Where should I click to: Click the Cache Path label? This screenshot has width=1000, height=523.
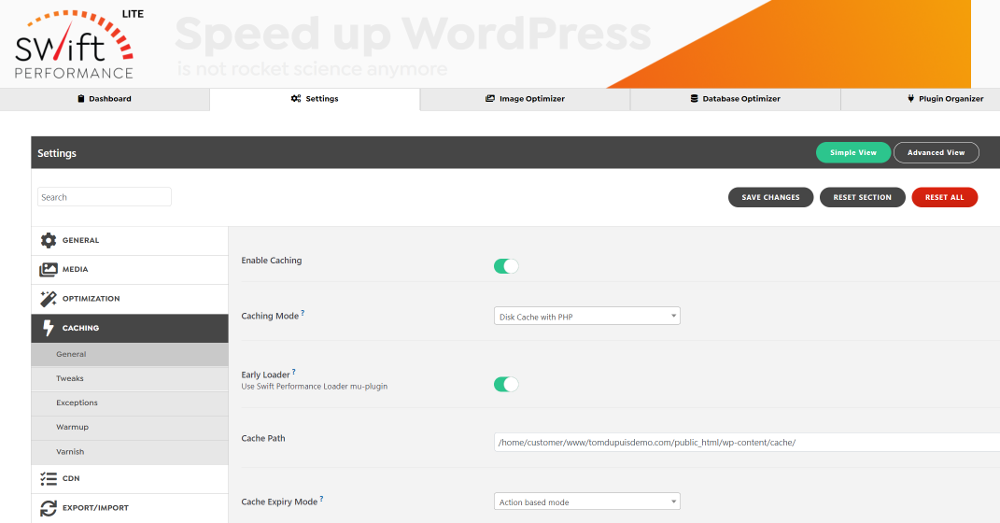click(x=263, y=438)
